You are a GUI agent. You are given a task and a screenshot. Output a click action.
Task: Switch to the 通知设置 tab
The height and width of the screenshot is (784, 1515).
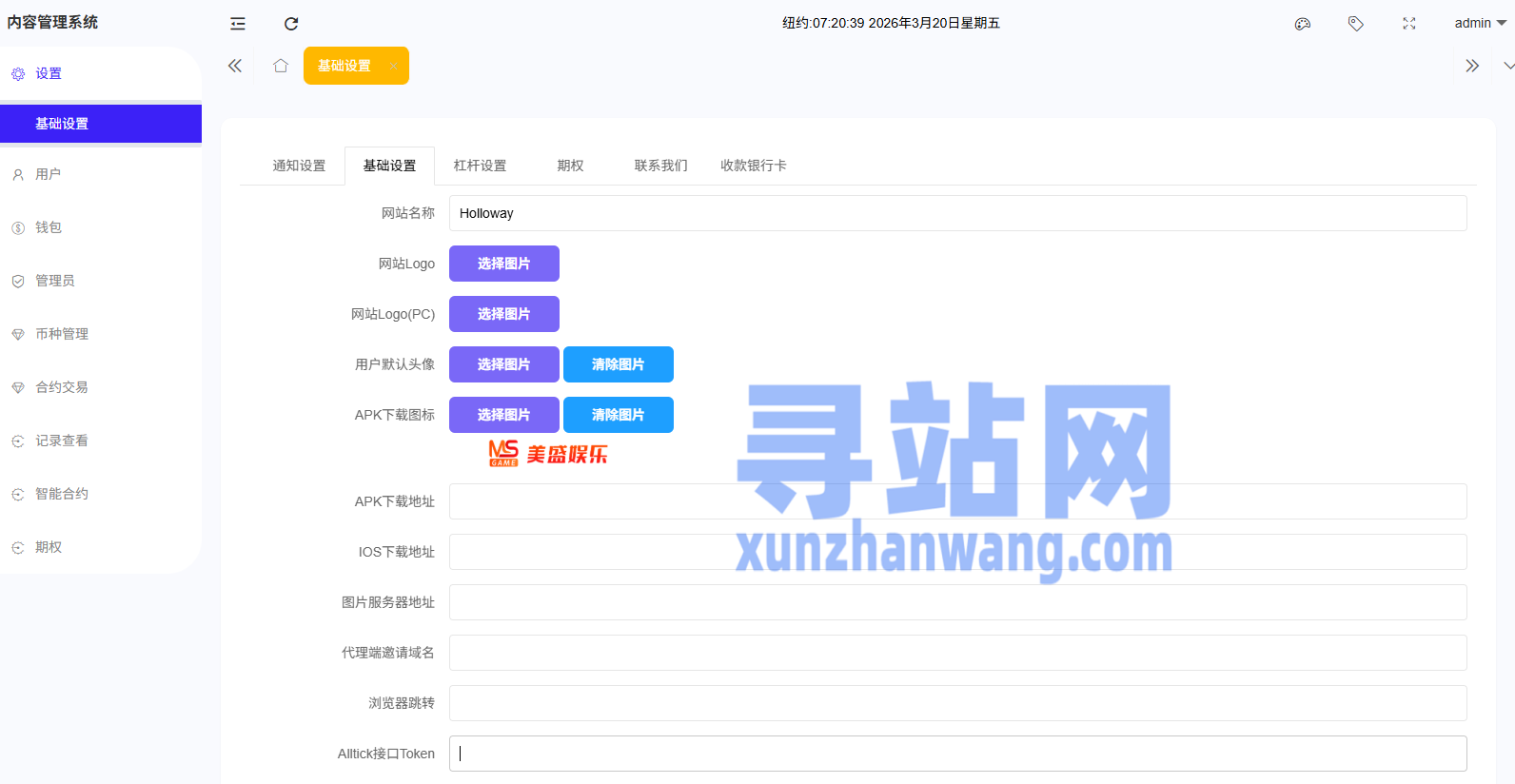pyautogui.click(x=299, y=166)
